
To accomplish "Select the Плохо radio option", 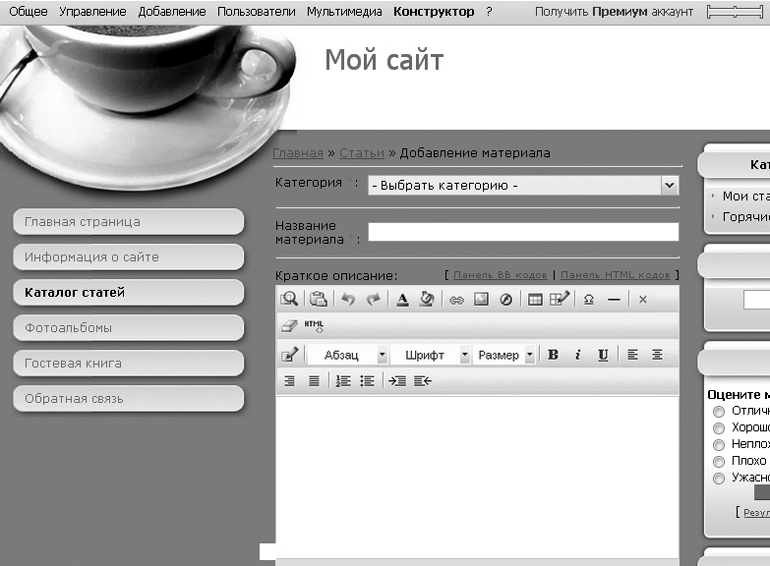I will (719, 461).
